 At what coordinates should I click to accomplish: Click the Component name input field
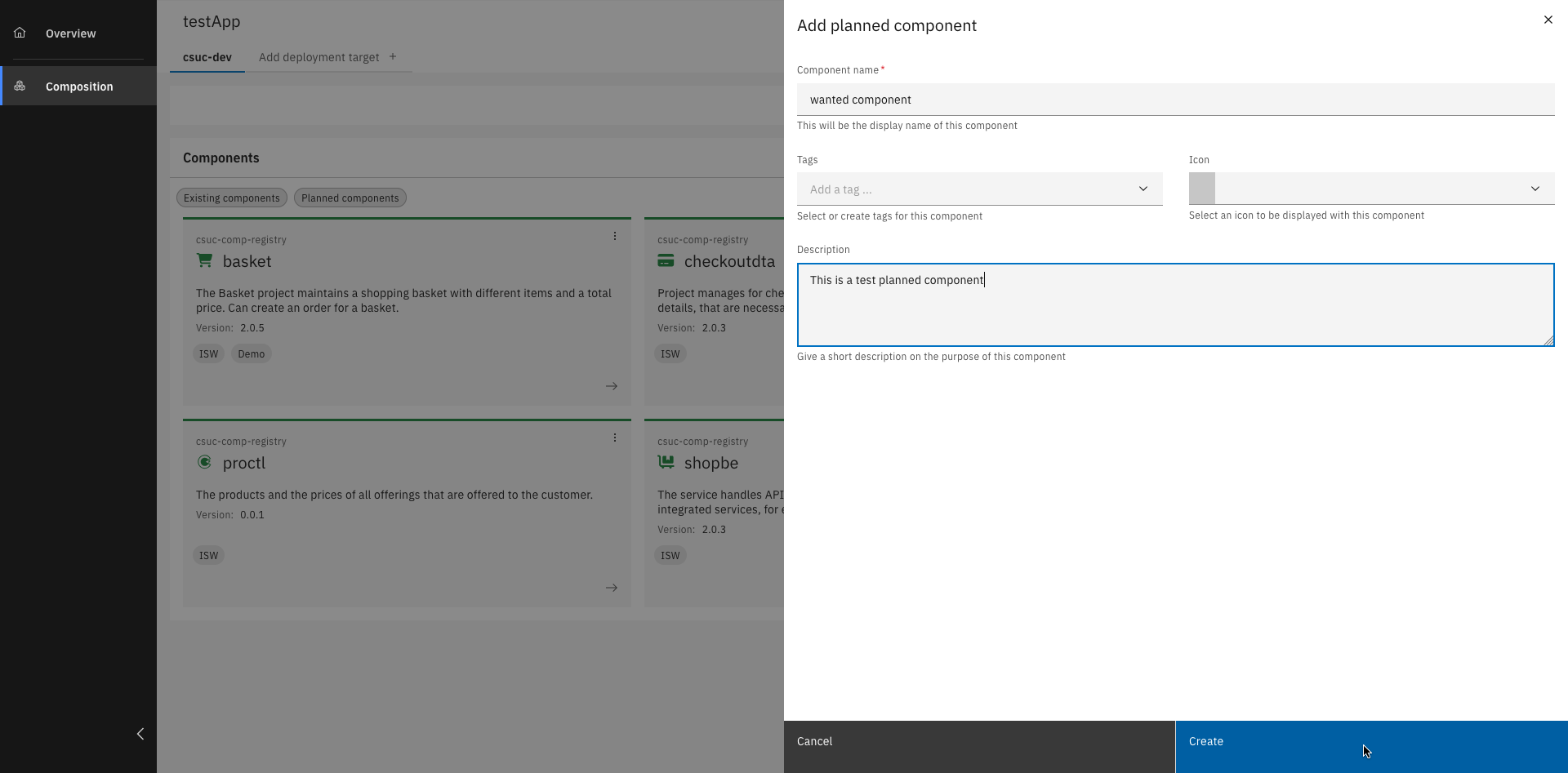pyautogui.click(x=1176, y=99)
